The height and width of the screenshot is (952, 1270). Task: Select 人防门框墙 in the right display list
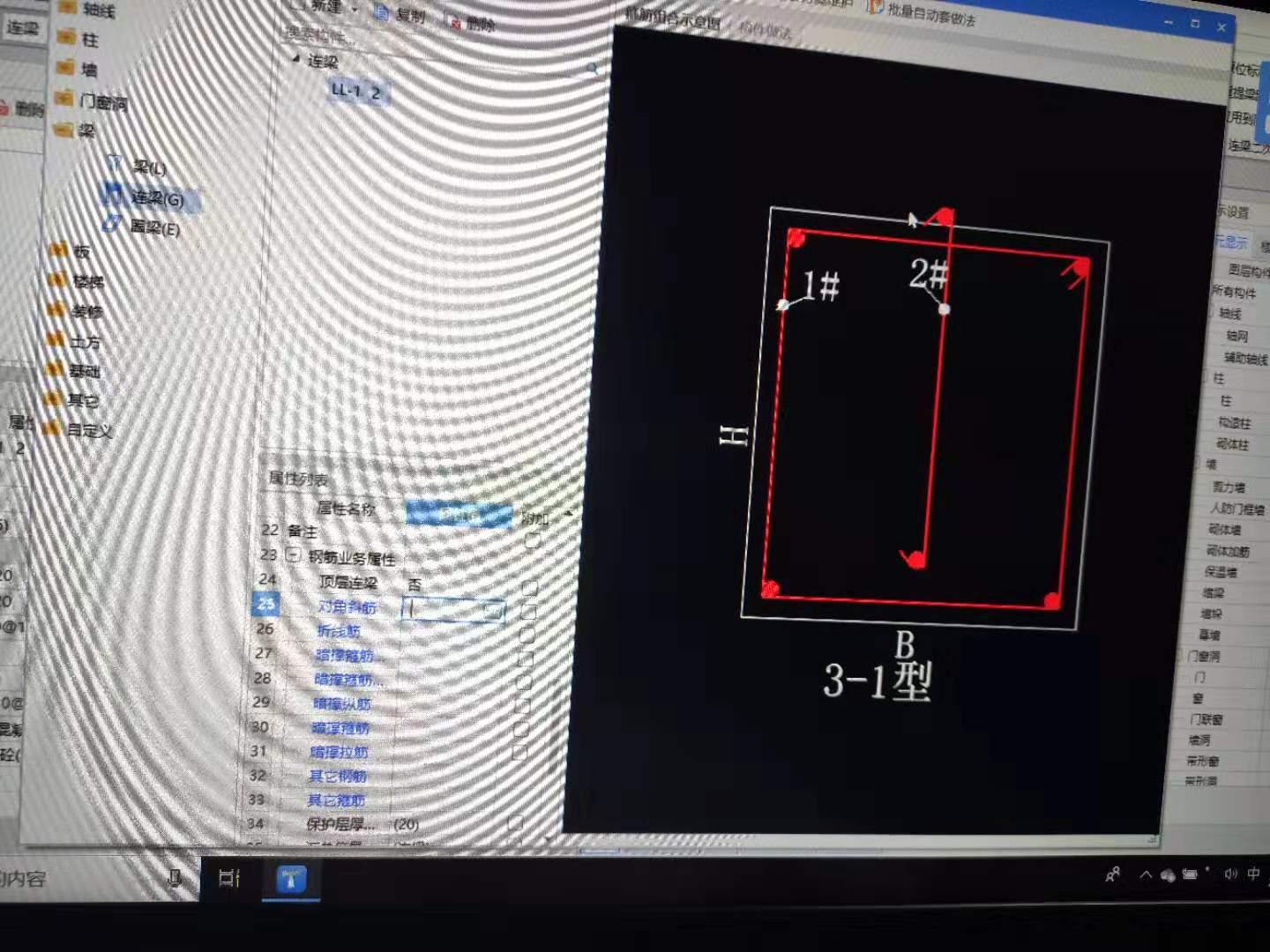(1237, 509)
